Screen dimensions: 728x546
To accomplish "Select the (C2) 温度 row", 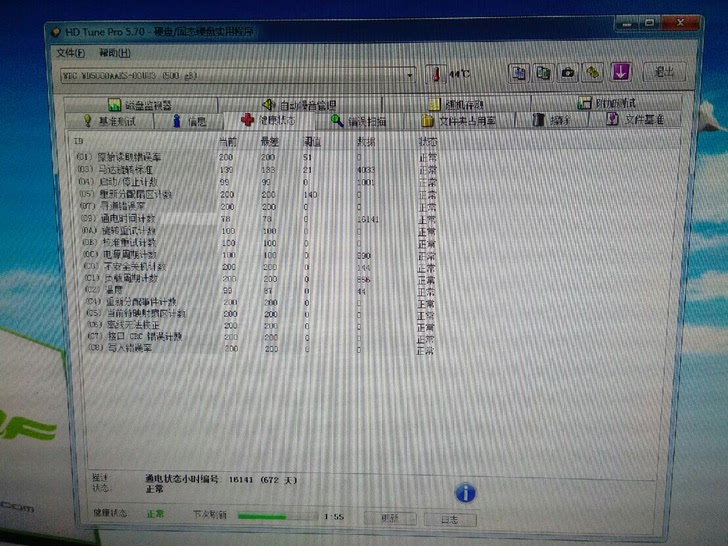I will click(259, 291).
